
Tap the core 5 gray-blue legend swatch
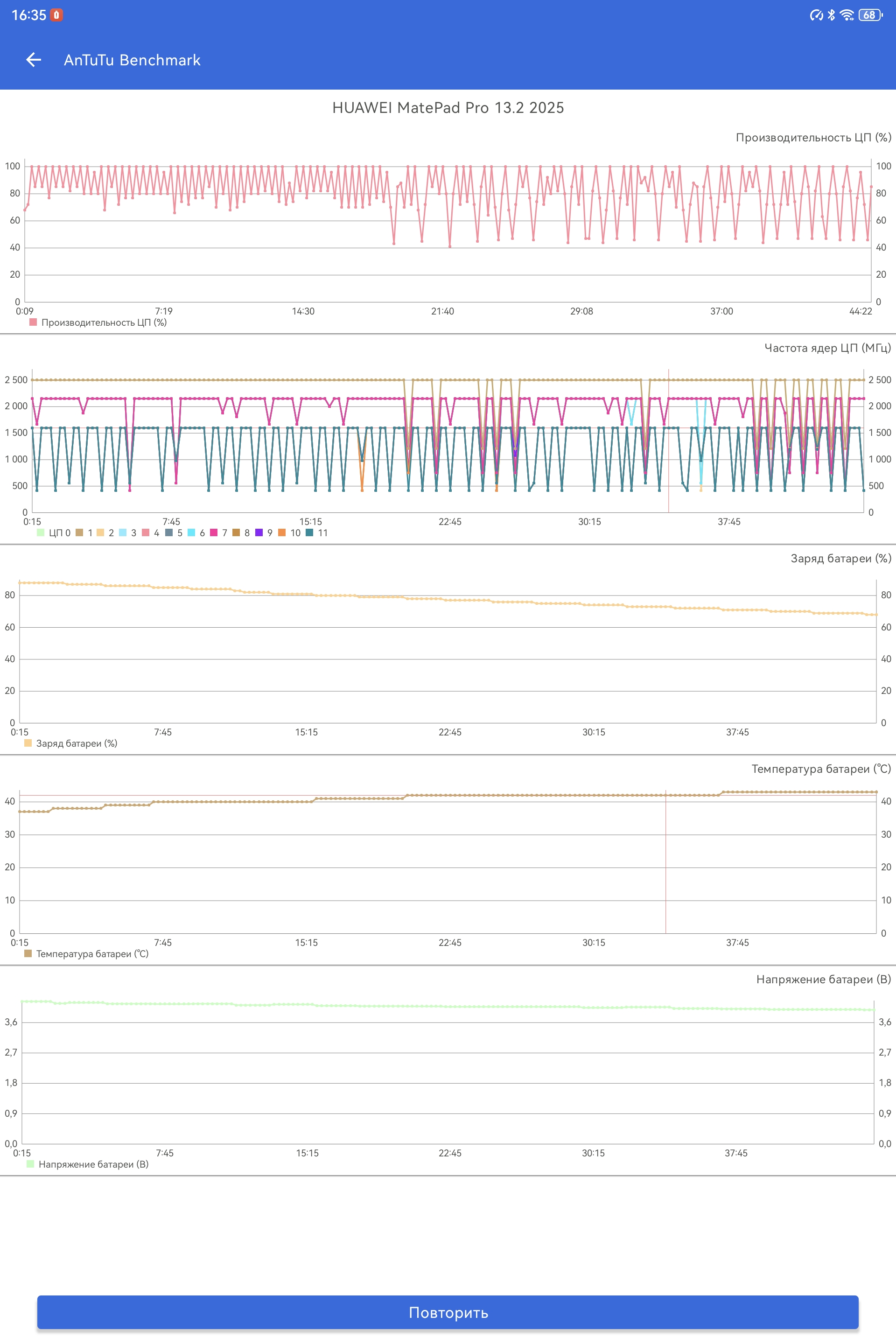168,532
